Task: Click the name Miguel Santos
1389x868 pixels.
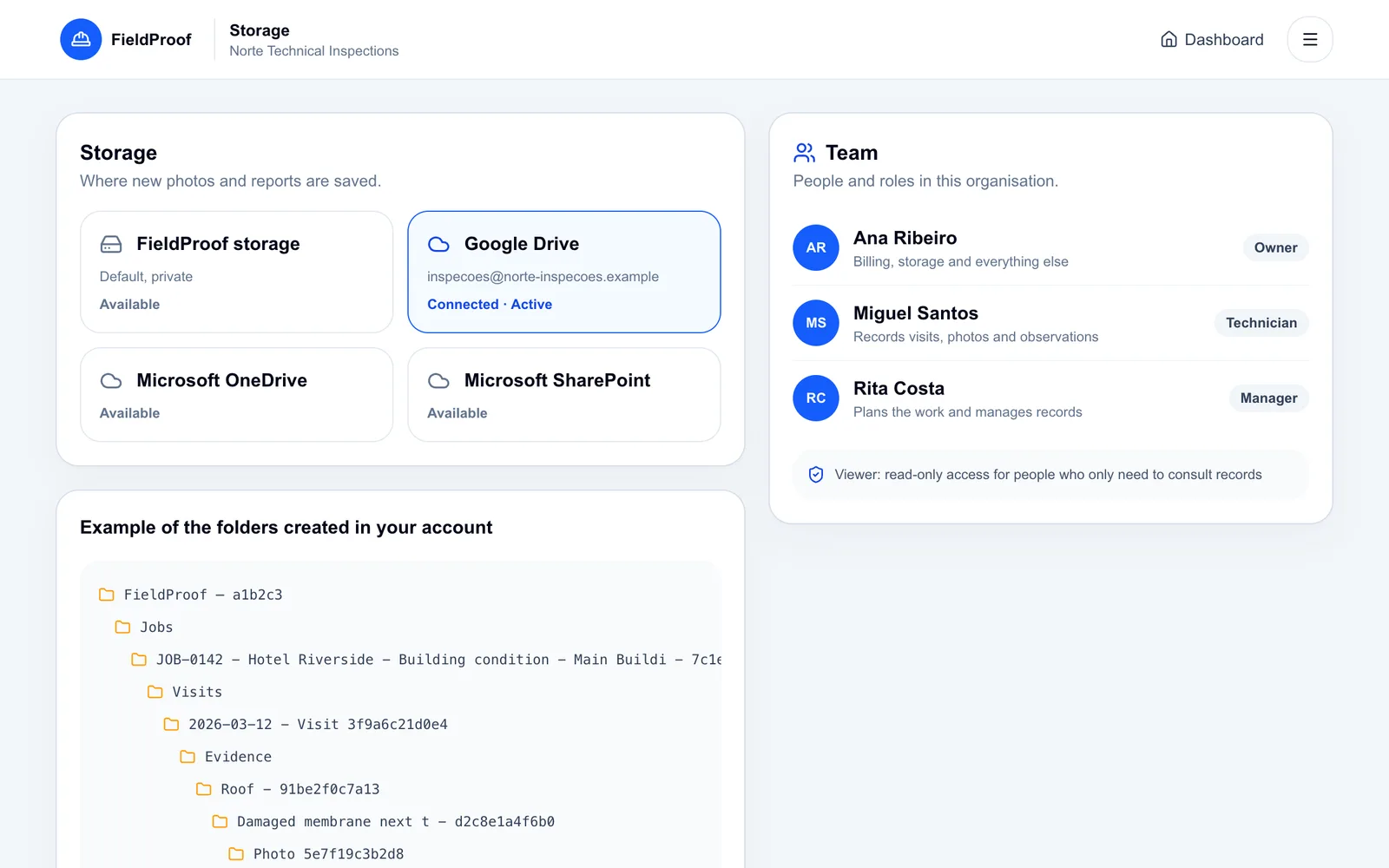Action: pyautogui.click(x=915, y=313)
